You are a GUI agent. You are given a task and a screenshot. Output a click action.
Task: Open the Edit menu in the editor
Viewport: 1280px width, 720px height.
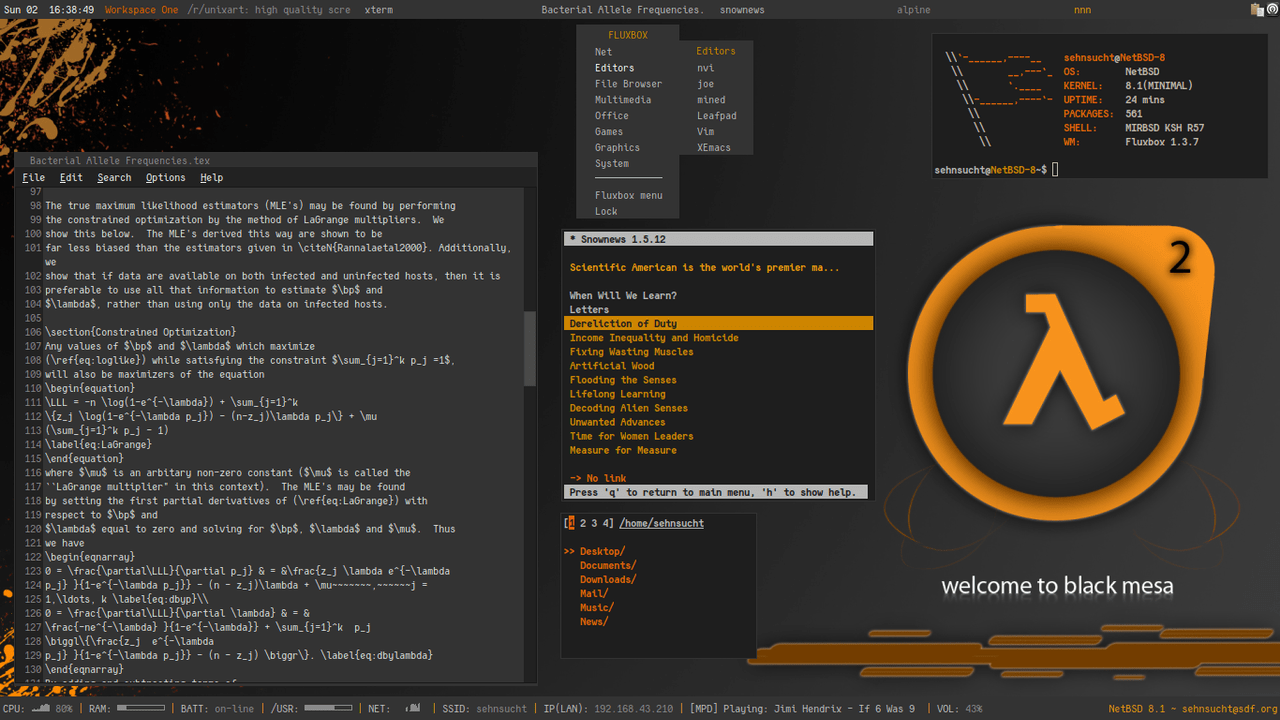point(71,178)
